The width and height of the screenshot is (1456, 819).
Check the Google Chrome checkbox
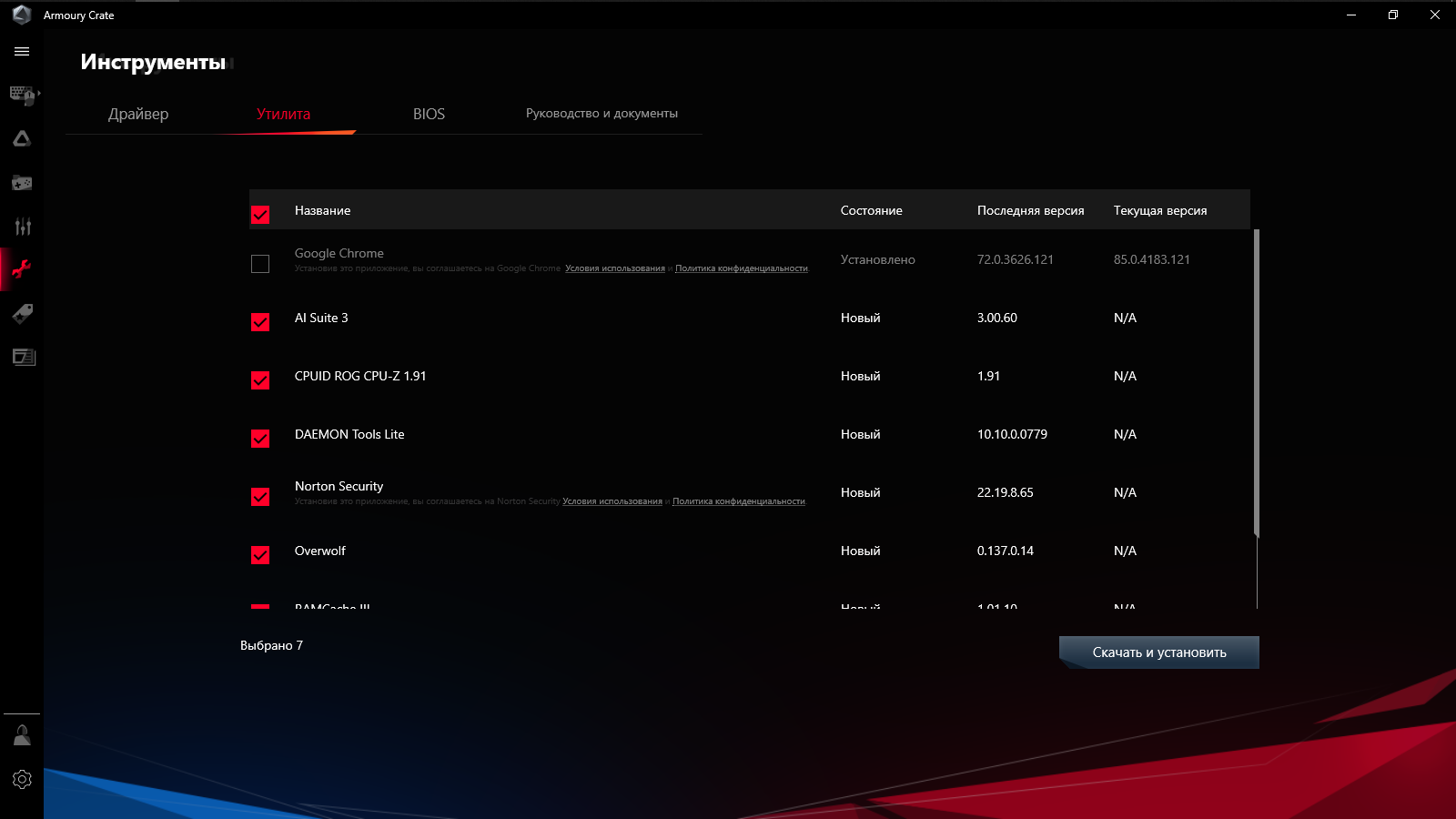tap(260, 264)
